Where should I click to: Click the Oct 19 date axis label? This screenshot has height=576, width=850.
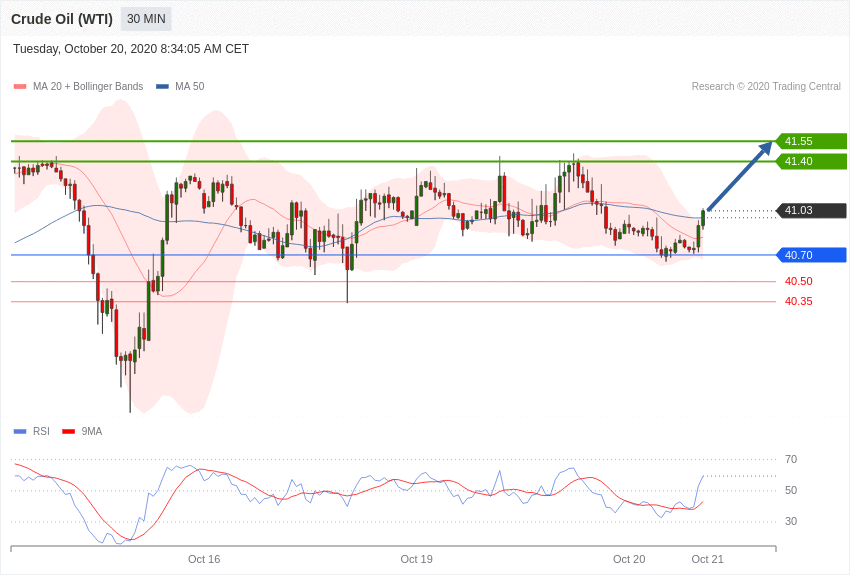tap(416, 559)
